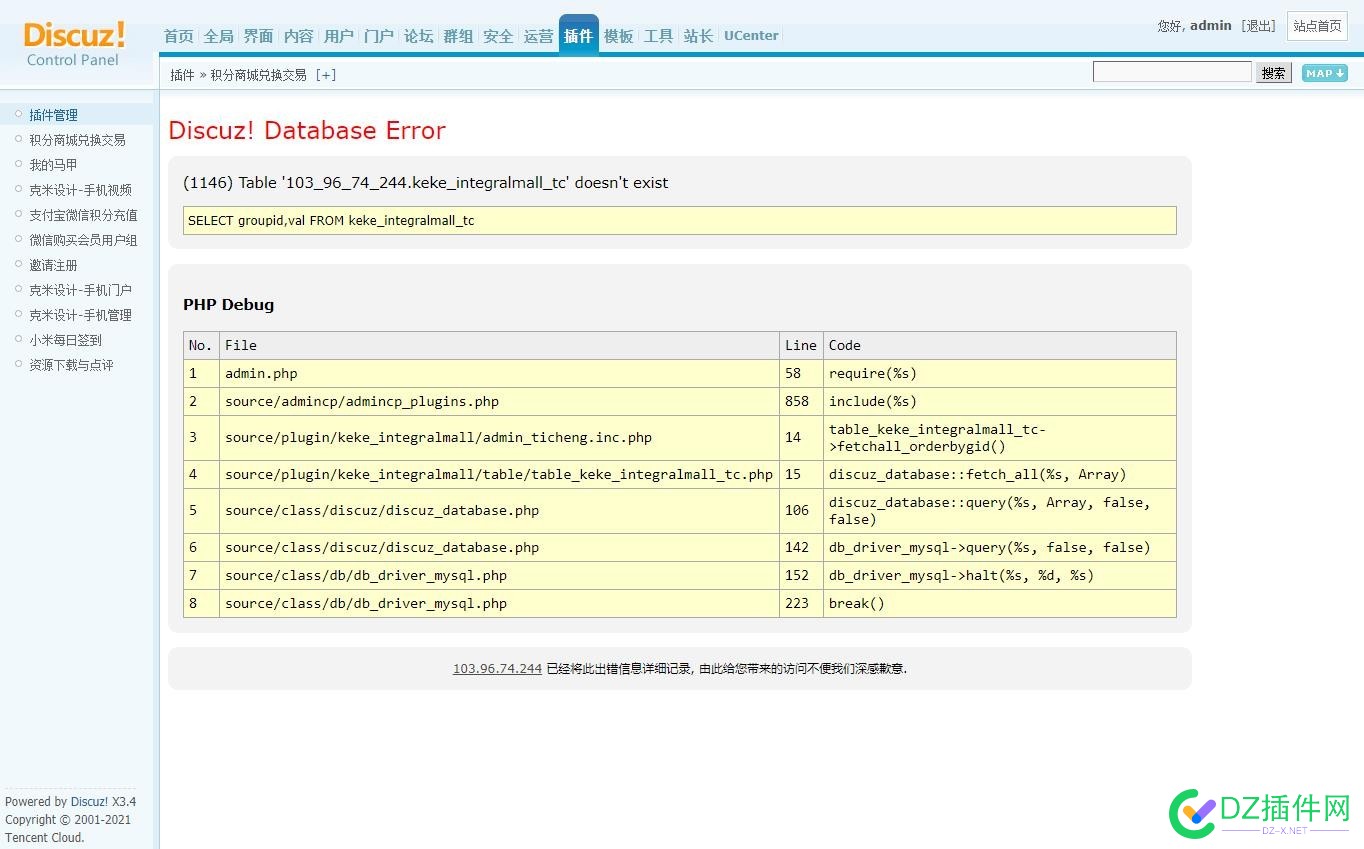Click the Discuz! Control Panel logo
Image resolution: width=1364 pixels, height=849 pixels.
point(74,45)
